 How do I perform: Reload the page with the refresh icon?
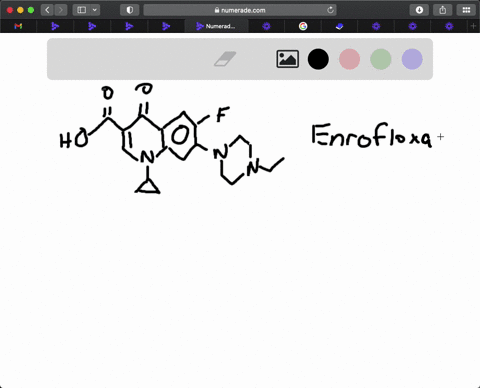[x=330, y=10]
